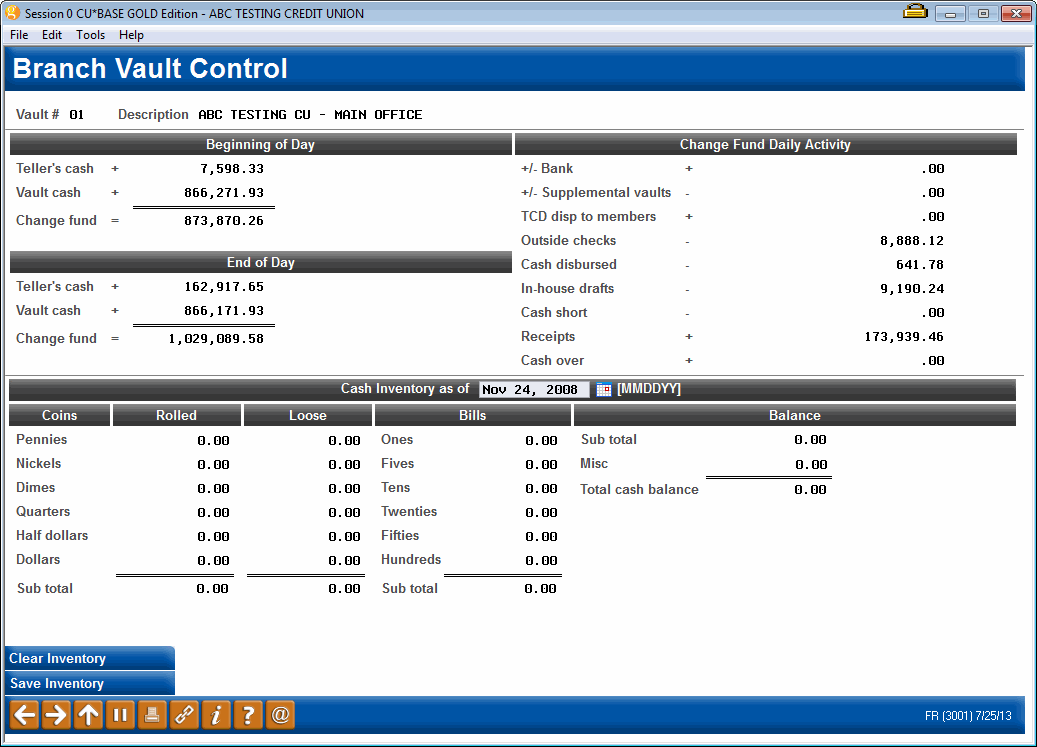Open the Help menu
The height and width of the screenshot is (747, 1037).
pos(131,34)
